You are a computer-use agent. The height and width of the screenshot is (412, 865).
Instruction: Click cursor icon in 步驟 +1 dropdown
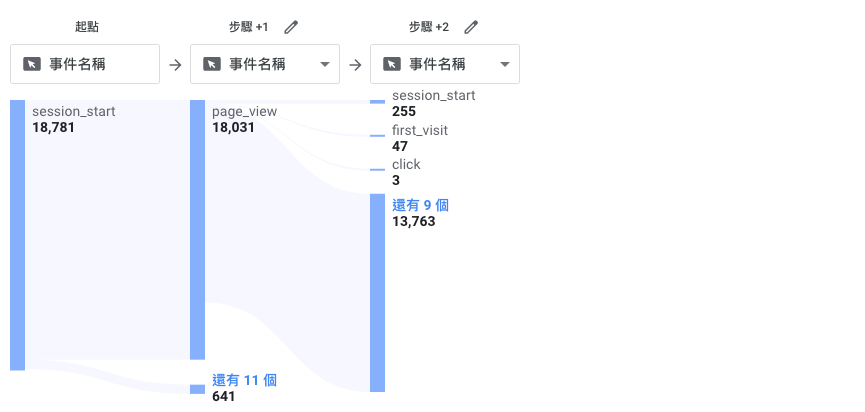tap(211, 64)
